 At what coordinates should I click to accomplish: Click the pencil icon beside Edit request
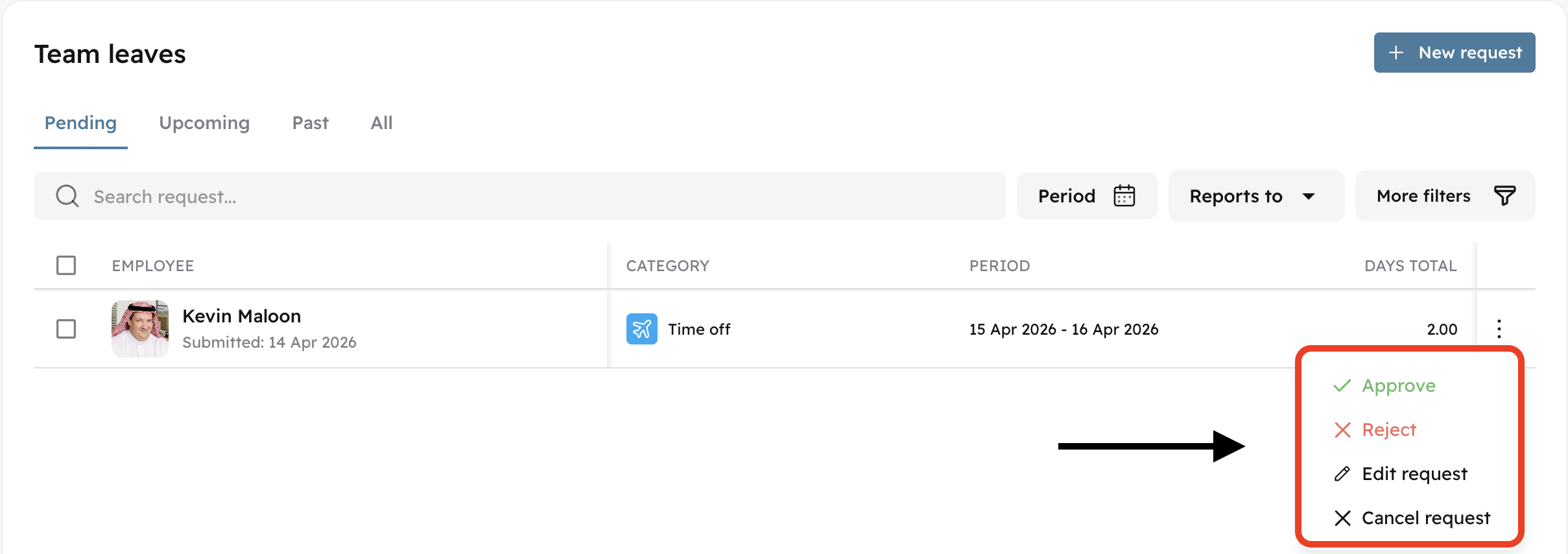coord(1341,474)
